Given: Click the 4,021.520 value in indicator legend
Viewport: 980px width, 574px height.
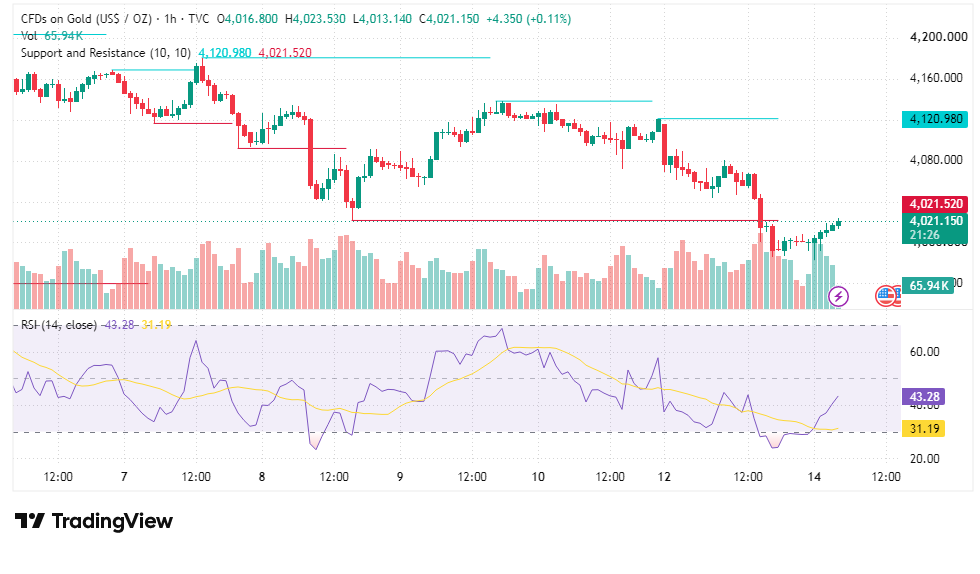Looking at the screenshot, I should 285,53.
